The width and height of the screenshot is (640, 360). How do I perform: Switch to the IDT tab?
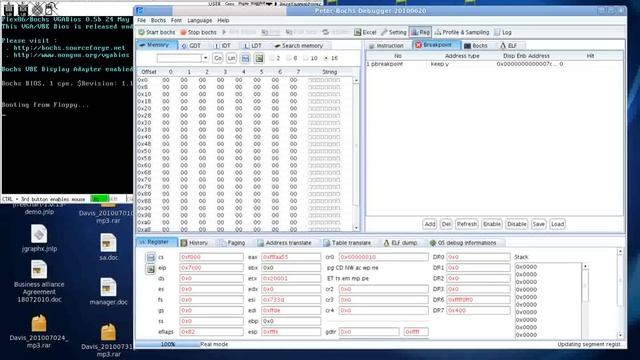pyautogui.click(x=222, y=46)
